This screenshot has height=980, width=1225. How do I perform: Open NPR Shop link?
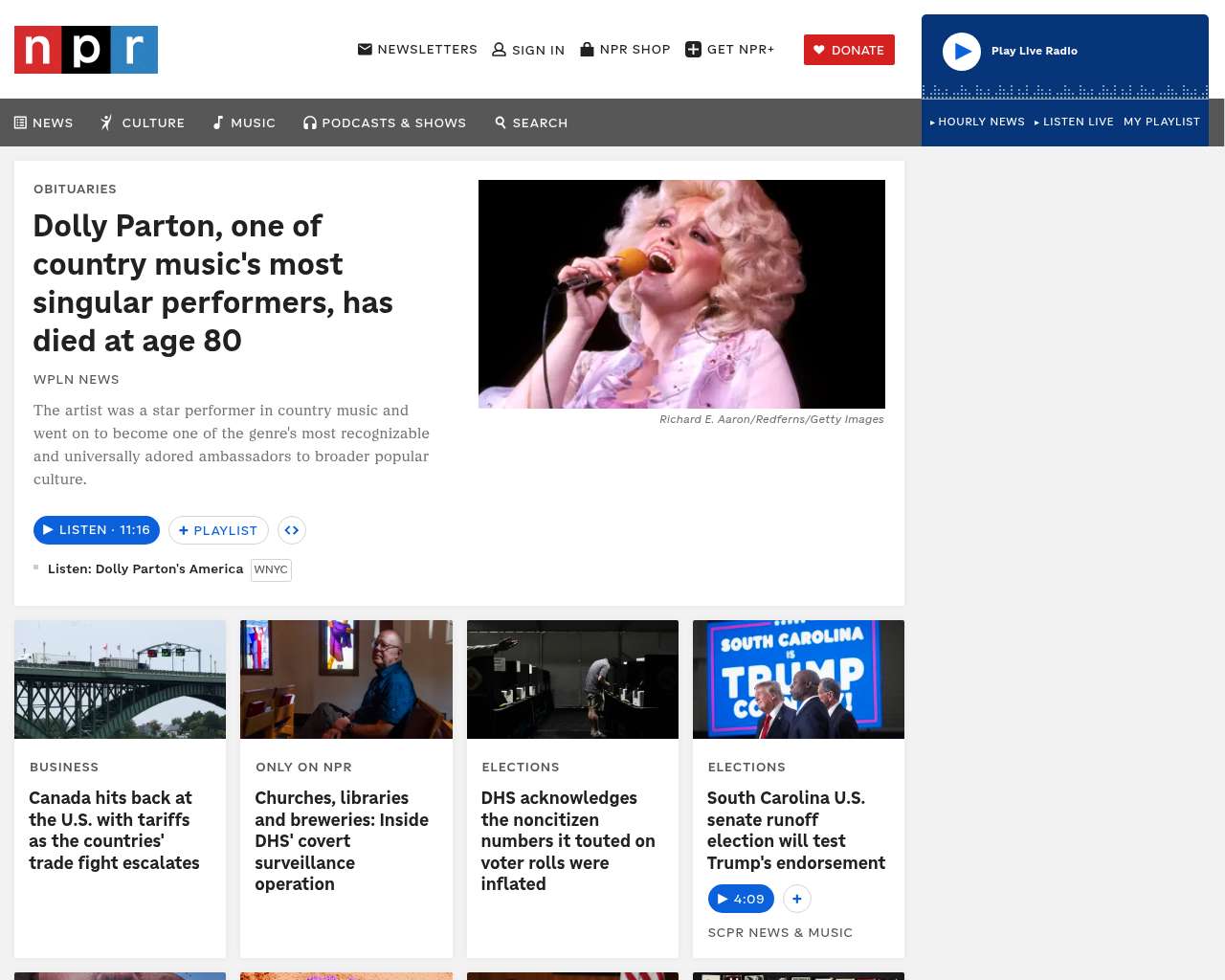coord(625,49)
